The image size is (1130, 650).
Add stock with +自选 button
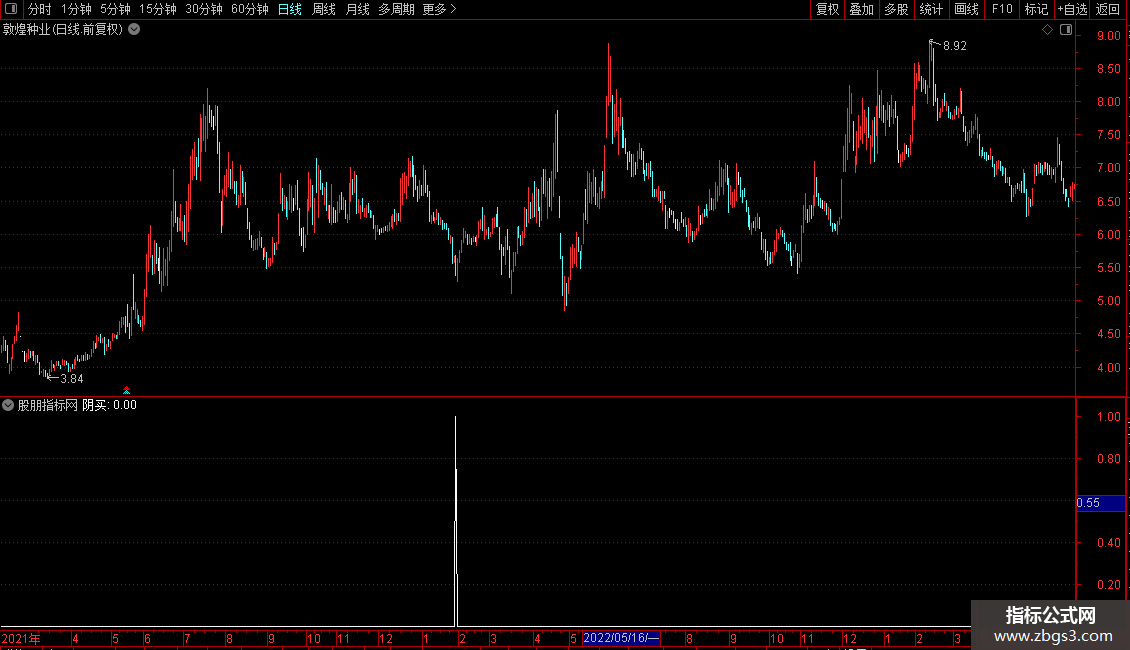[1072, 9]
